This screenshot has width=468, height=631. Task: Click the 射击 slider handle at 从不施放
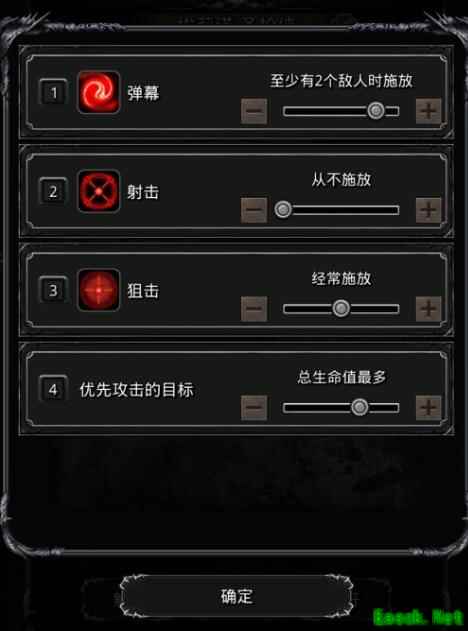[x=283, y=210]
